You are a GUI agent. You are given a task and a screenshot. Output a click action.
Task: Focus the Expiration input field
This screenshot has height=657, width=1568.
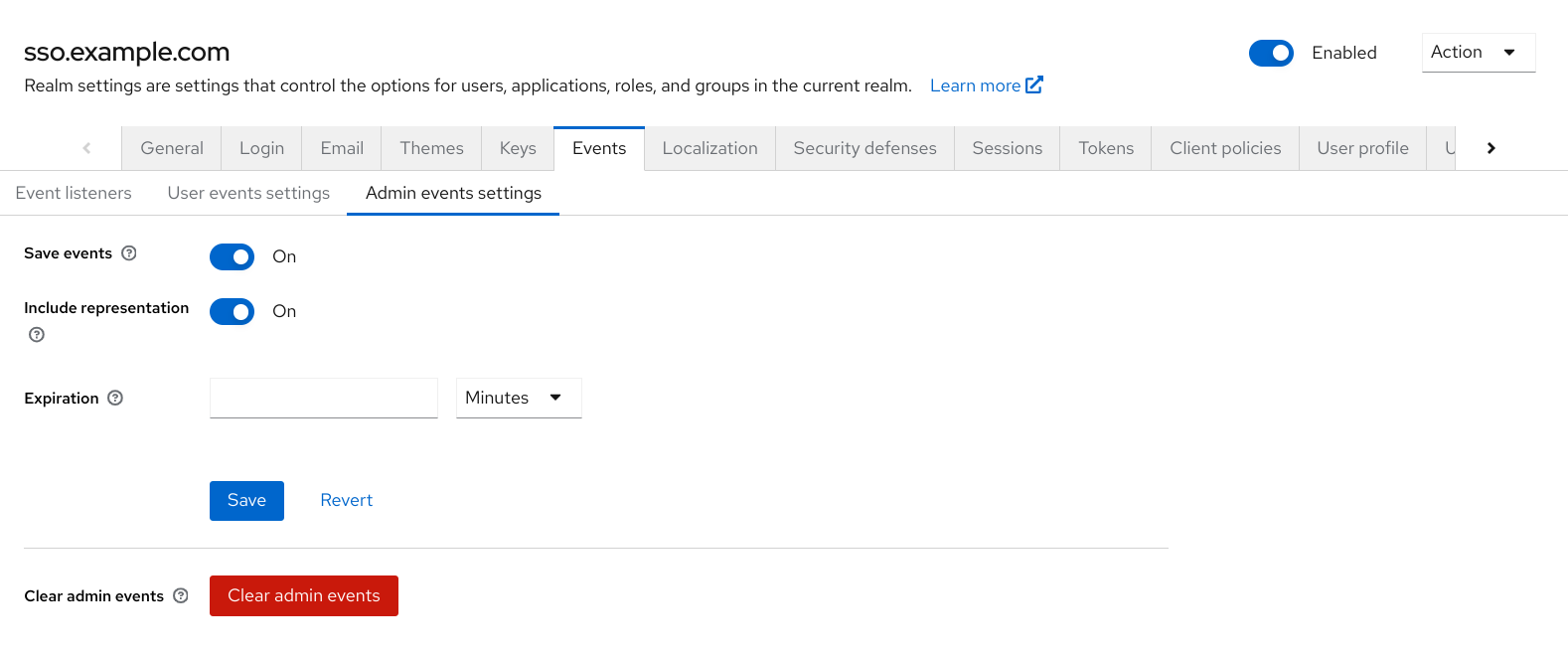(x=324, y=398)
